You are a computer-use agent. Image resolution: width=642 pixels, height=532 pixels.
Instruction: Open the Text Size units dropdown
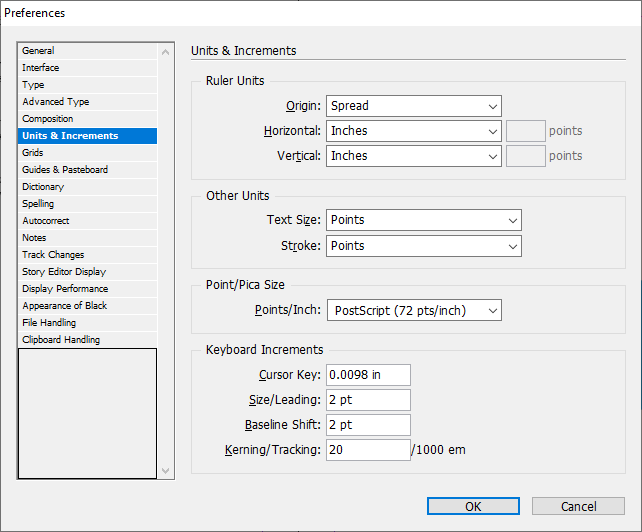[x=424, y=220]
